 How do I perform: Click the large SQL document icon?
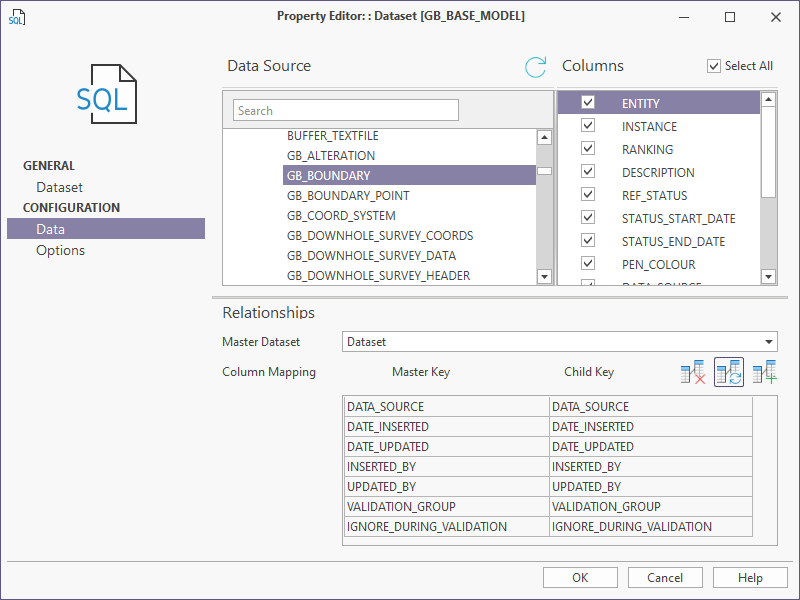(106, 94)
